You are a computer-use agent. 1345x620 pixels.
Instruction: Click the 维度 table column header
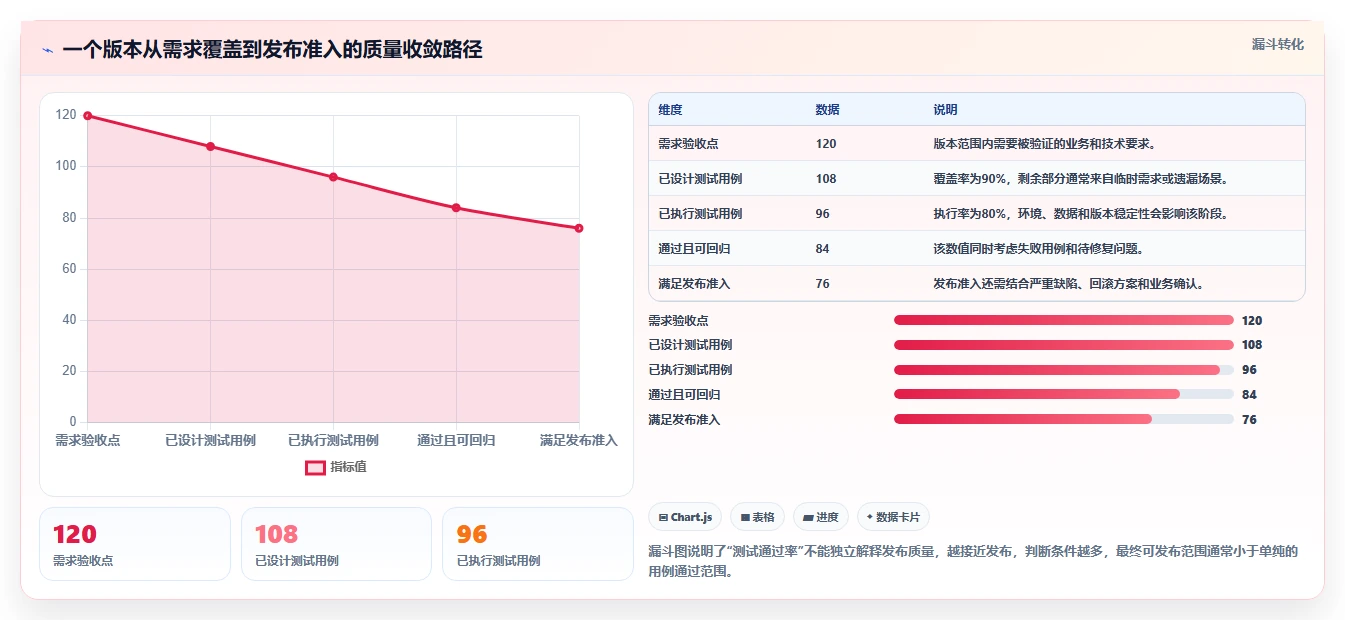(670, 110)
